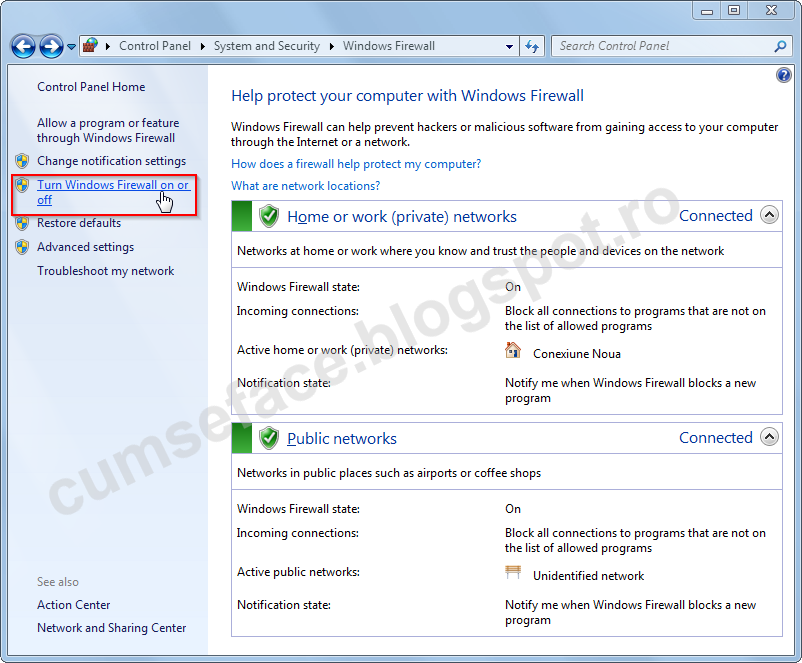Expand breadcrumb arrow after System and Security
The image size is (802, 663).
[332, 46]
